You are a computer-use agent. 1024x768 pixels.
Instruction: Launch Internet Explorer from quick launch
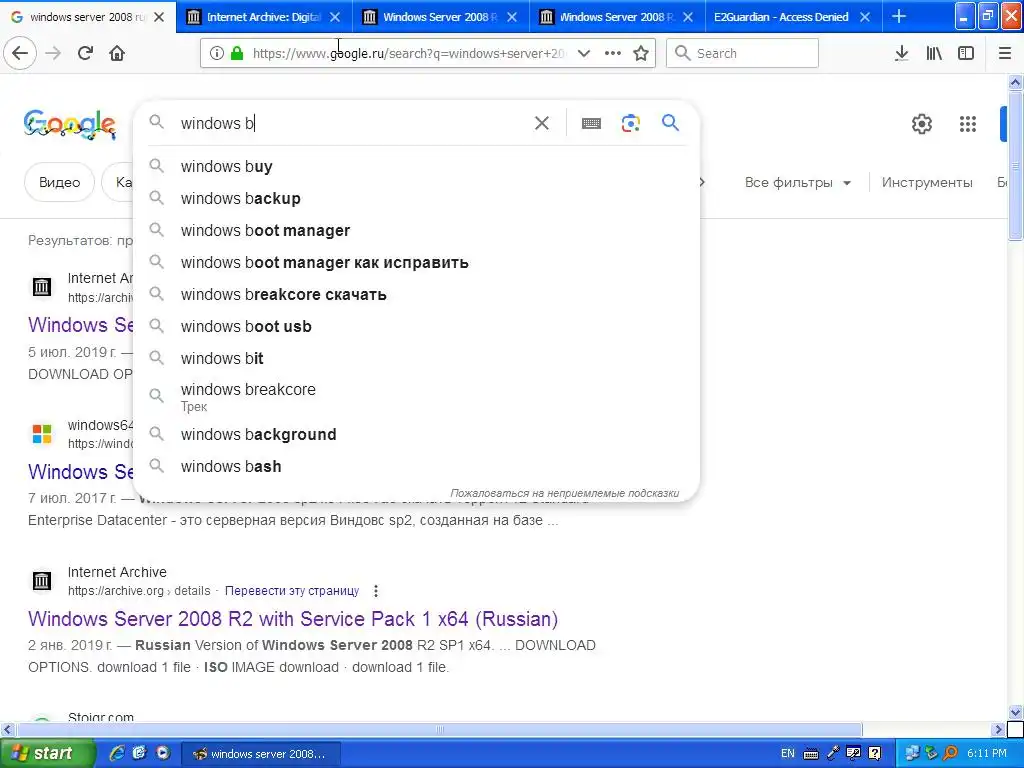pos(117,753)
